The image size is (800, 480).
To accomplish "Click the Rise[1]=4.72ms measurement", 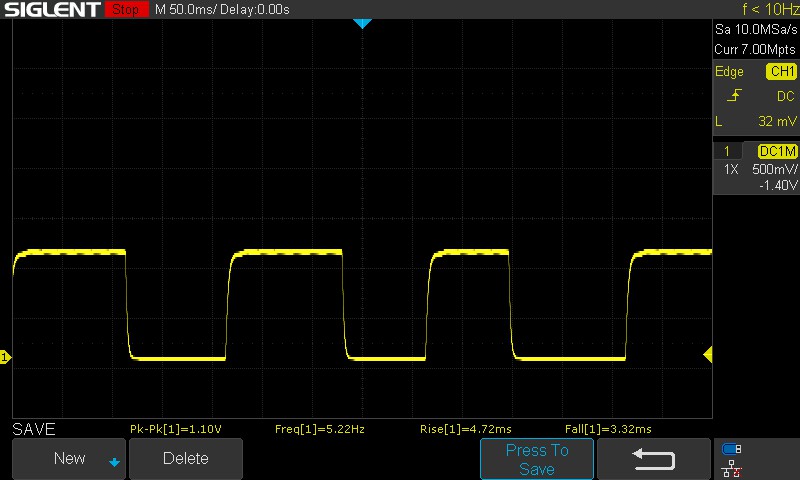I will point(466,429).
